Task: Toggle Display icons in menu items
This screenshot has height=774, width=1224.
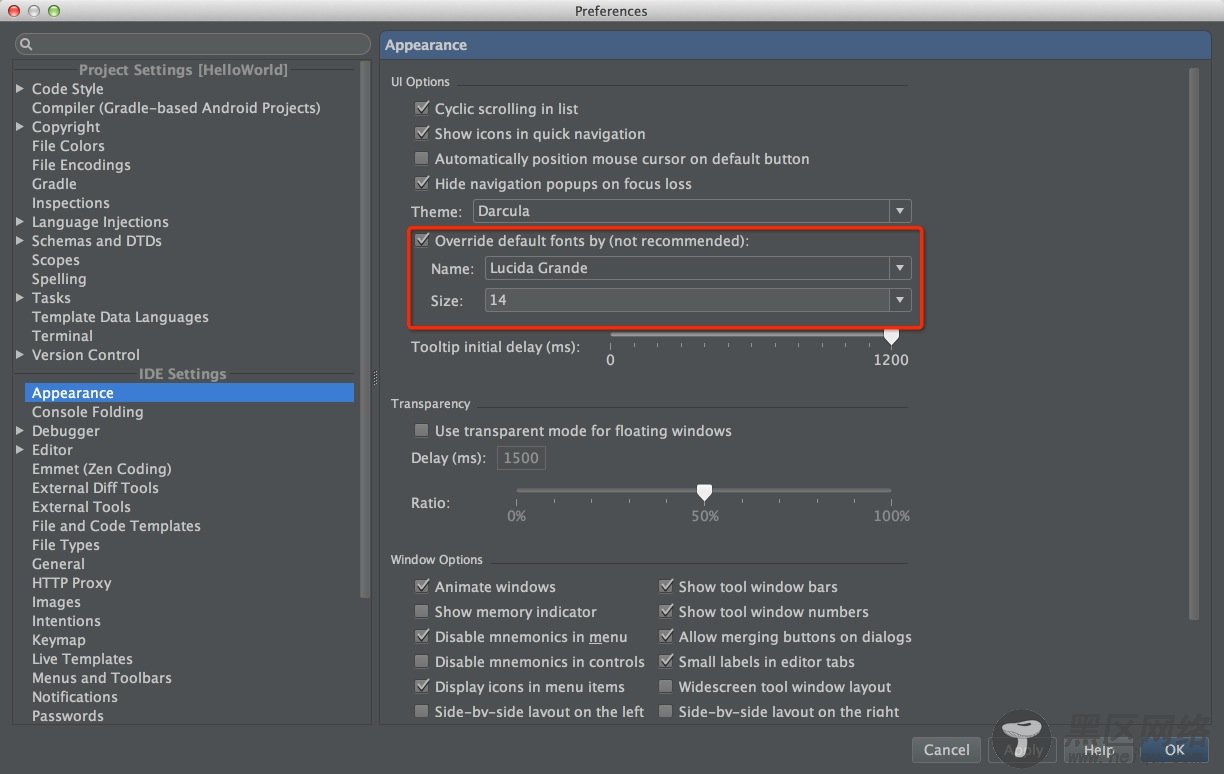Action: [x=421, y=686]
